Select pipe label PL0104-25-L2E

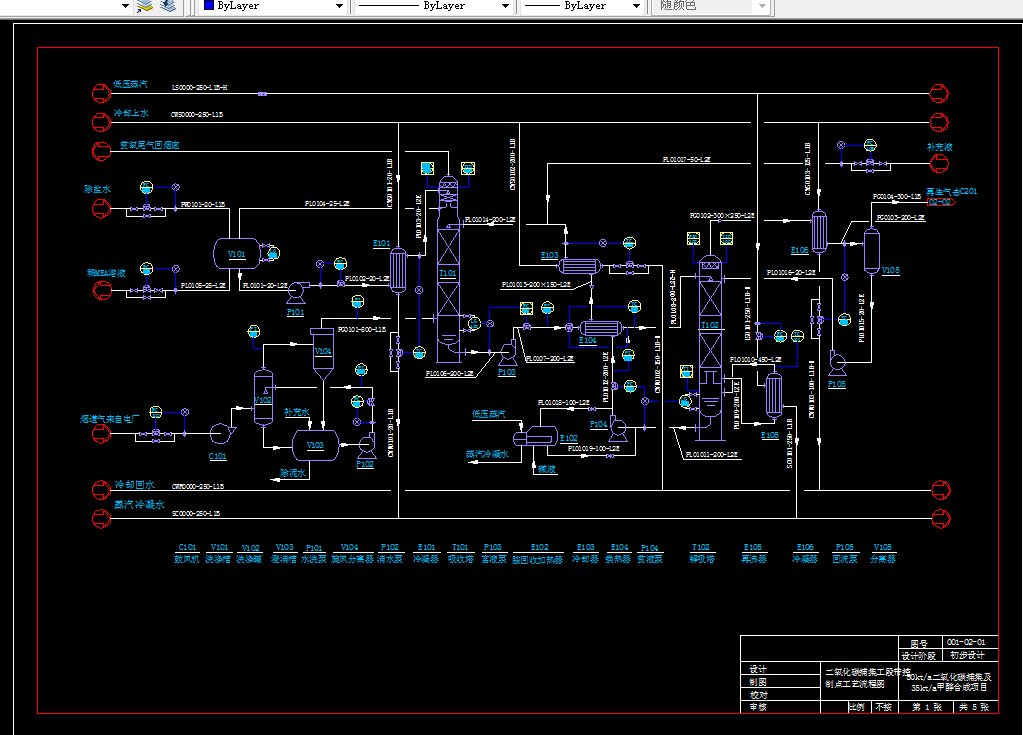point(327,203)
